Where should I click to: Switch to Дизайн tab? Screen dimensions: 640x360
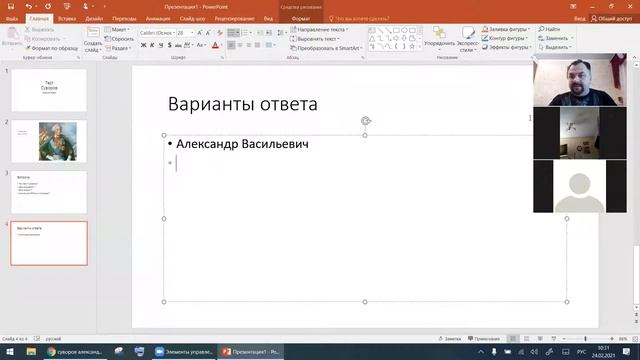coord(94,19)
